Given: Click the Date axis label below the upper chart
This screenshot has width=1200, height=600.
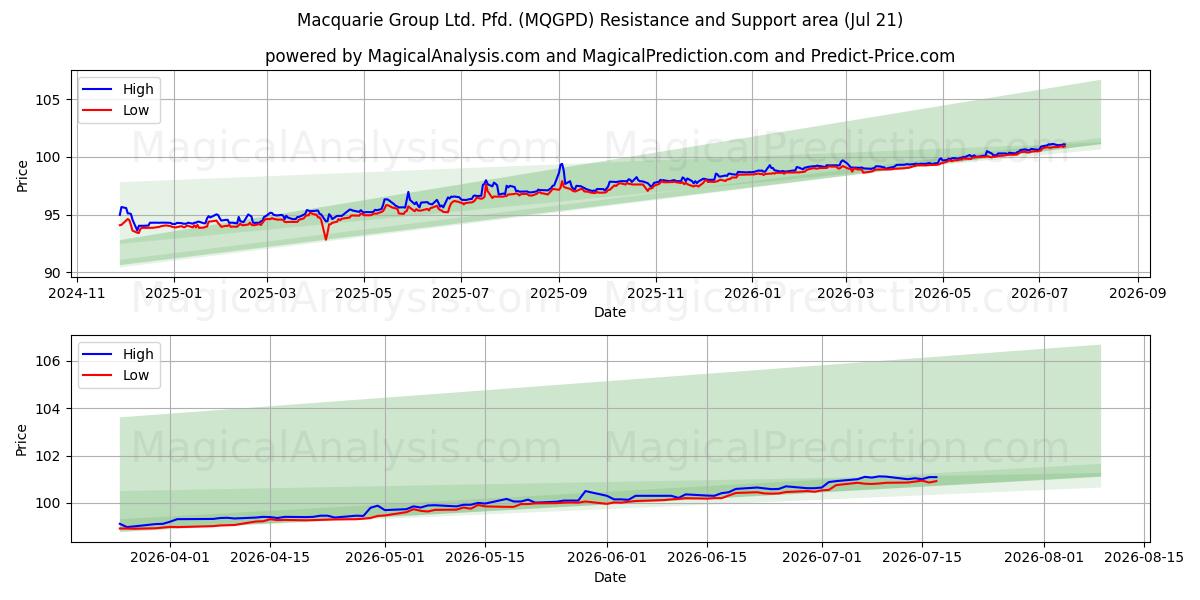Looking at the screenshot, I should (610, 312).
